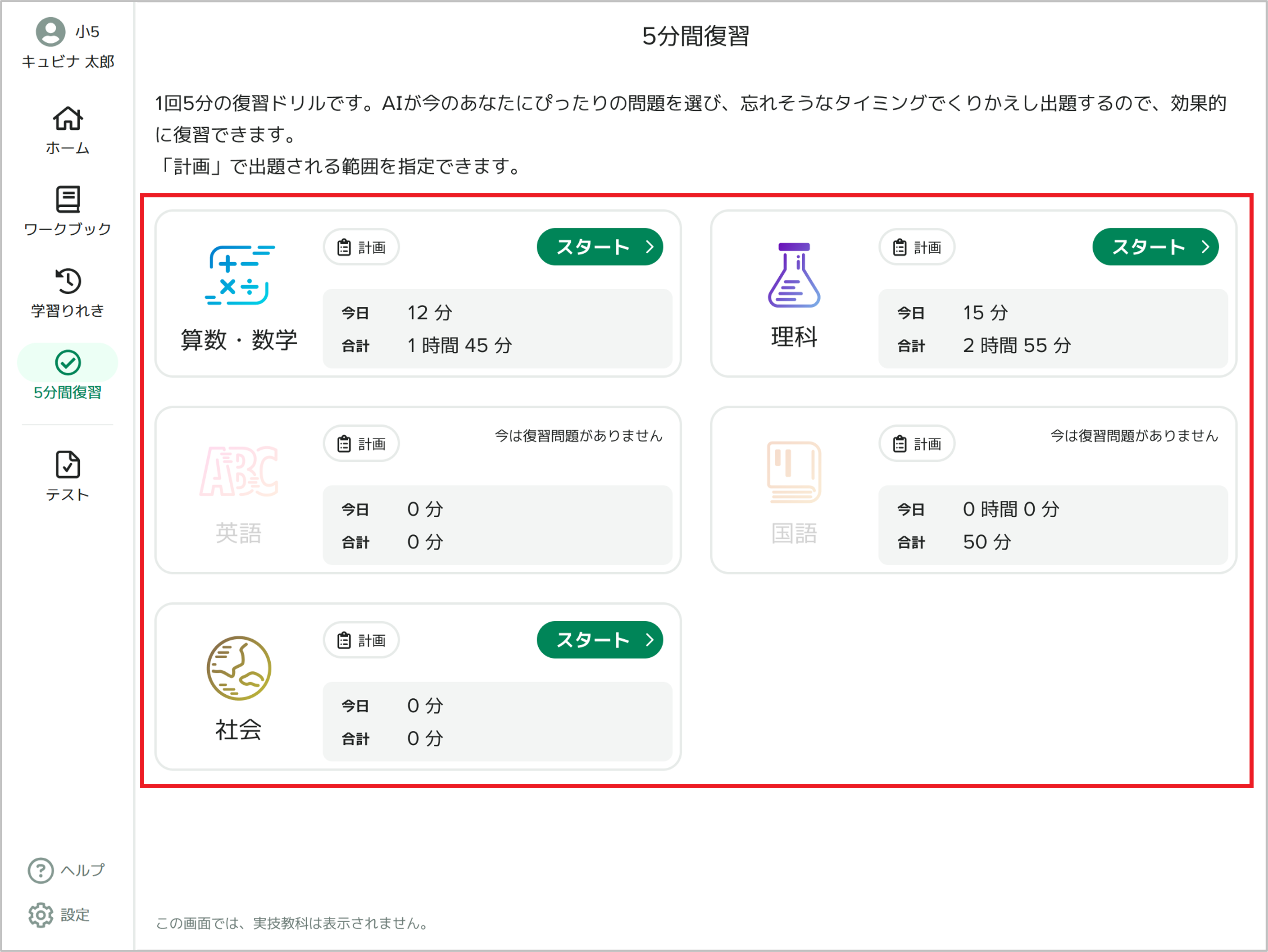Start the 理科 review with スタート

point(1155,246)
